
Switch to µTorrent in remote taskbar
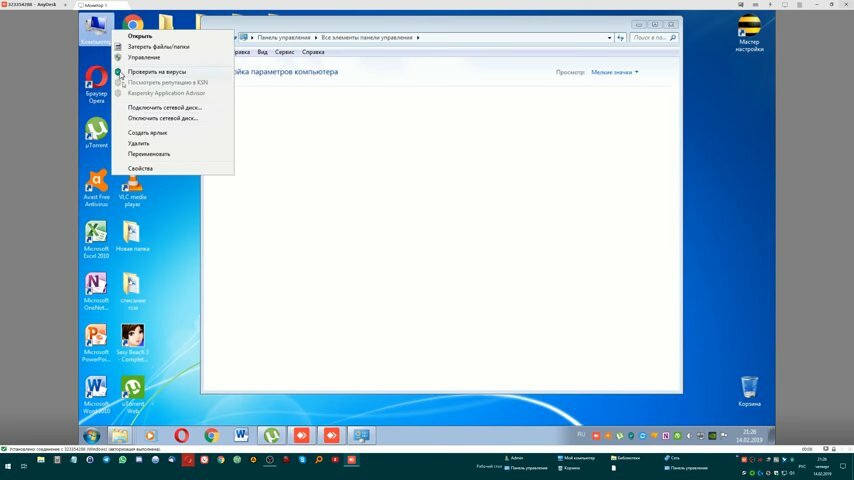click(x=271, y=435)
